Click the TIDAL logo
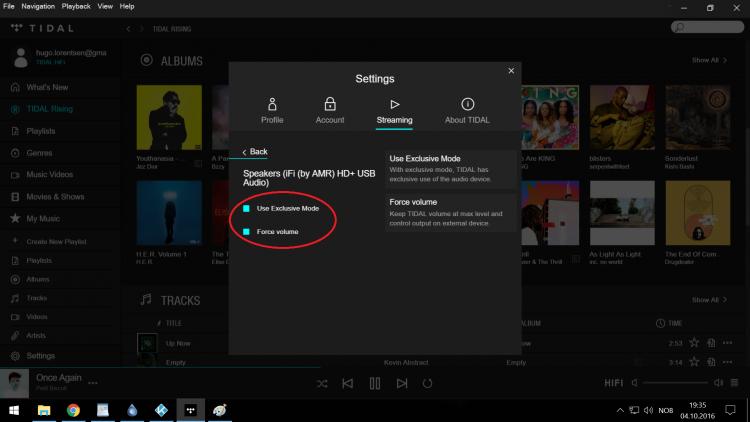The image size is (750, 422). coord(43,28)
